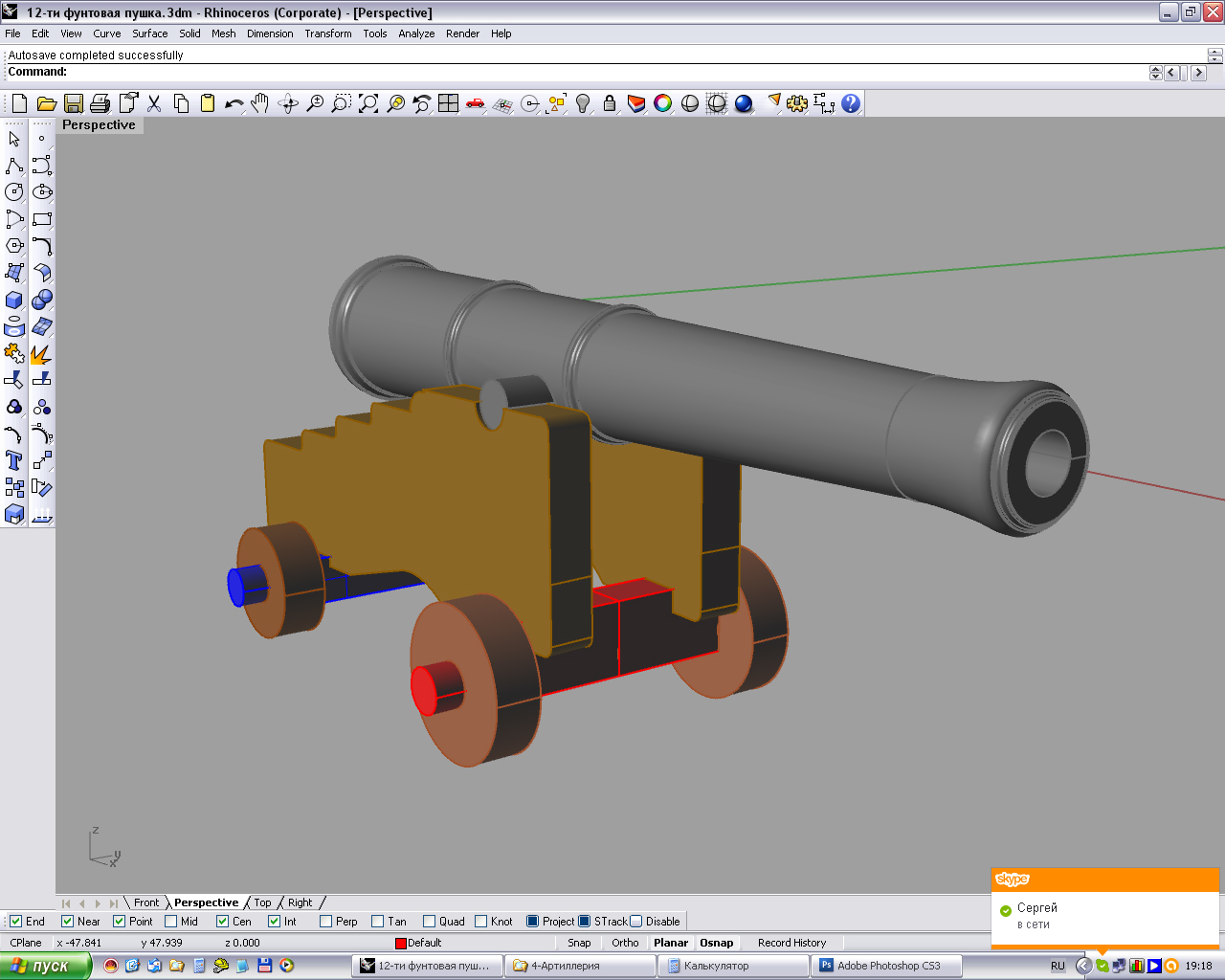This screenshot has width=1225, height=980.
Task: Click the Command input line
Action: 574,73
